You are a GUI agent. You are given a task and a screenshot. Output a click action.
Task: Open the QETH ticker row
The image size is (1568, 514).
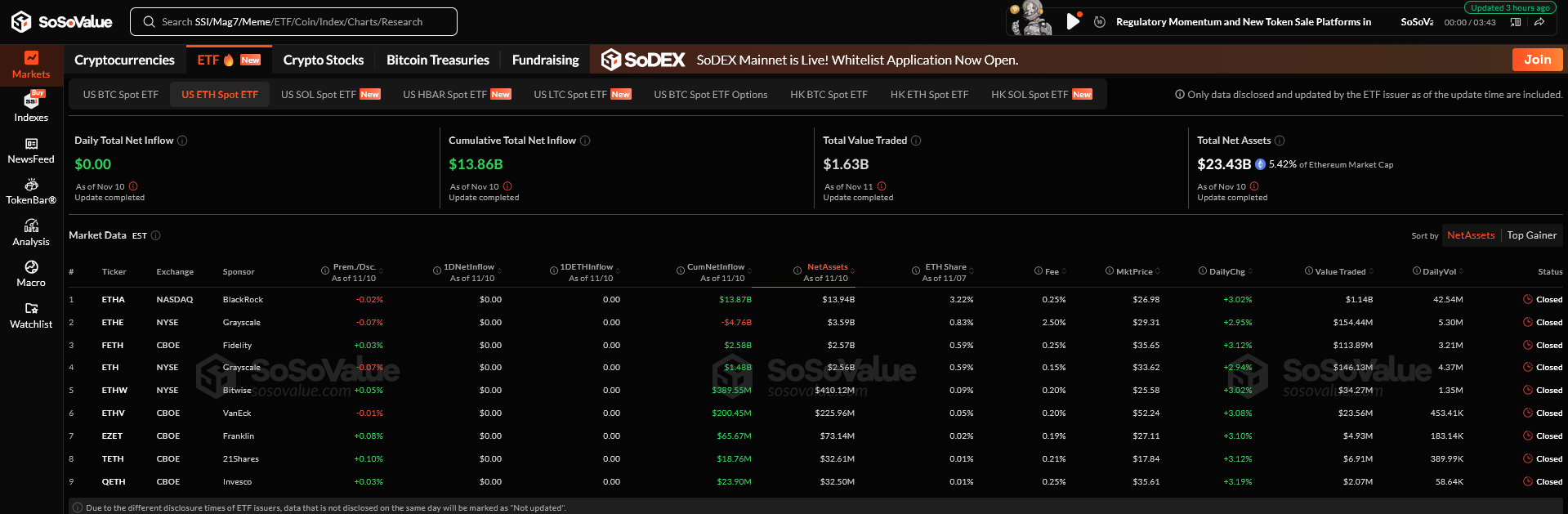tap(815, 482)
